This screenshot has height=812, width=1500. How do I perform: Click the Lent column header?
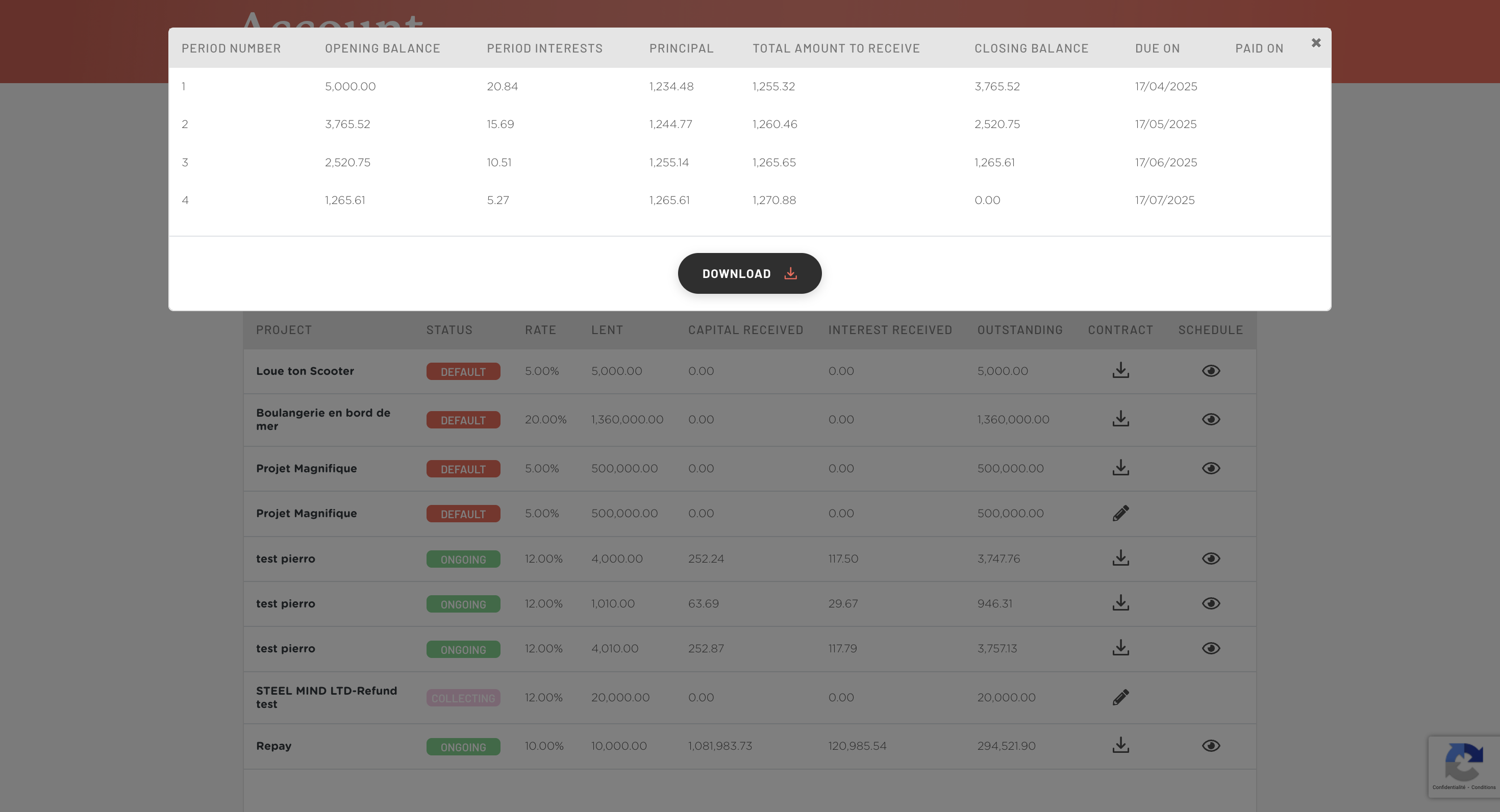pyautogui.click(x=607, y=330)
